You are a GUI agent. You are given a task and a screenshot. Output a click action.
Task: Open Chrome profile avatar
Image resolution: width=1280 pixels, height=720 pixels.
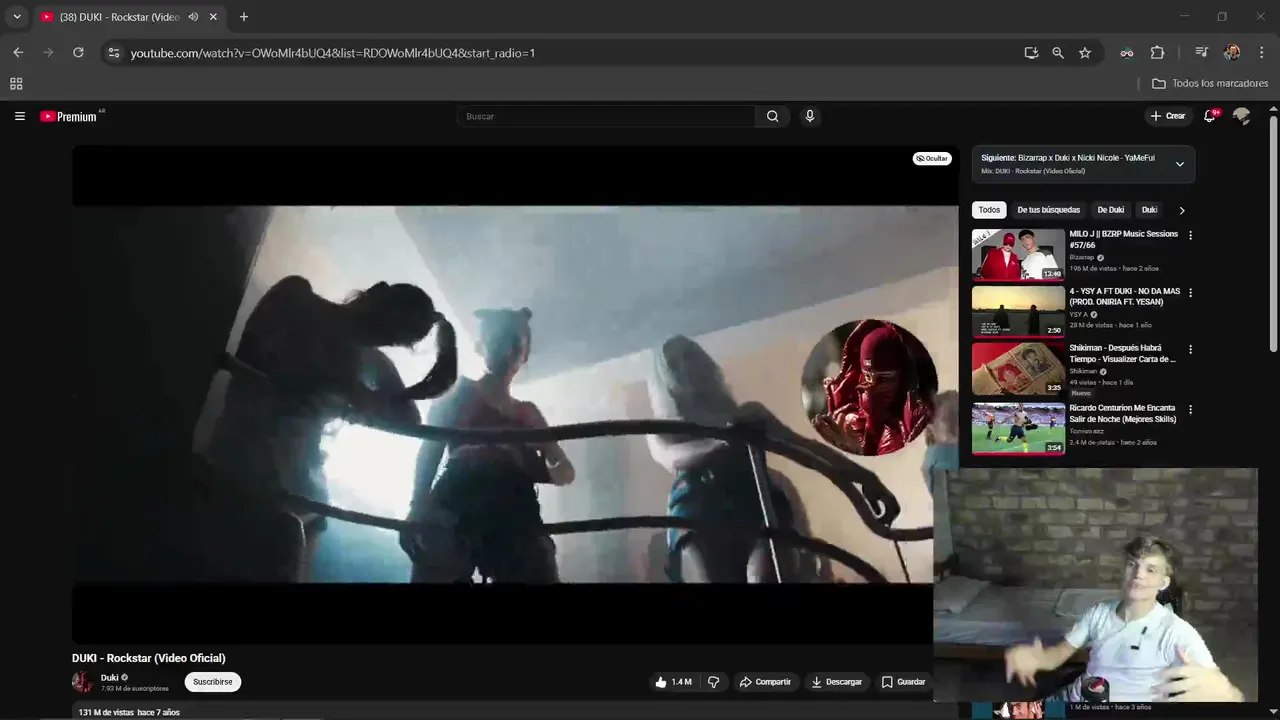(x=1232, y=53)
